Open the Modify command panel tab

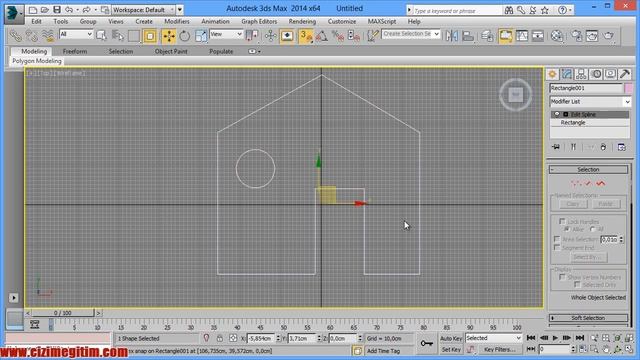point(567,74)
